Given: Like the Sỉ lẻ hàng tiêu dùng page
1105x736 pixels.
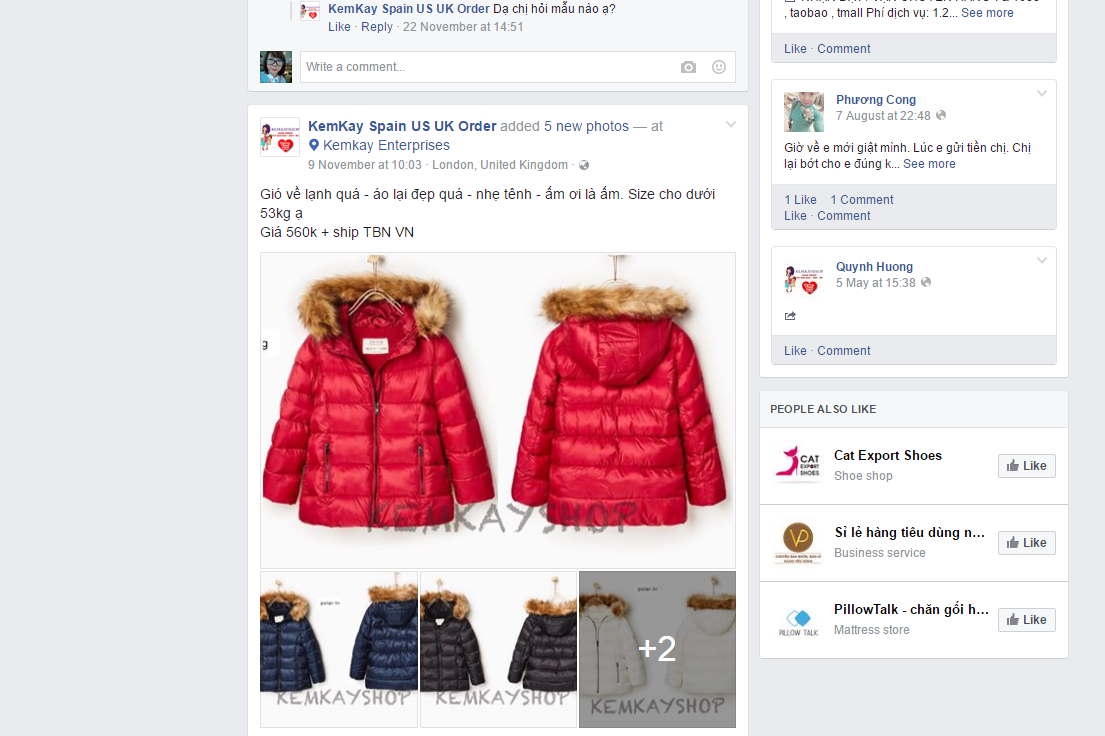Looking at the screenshot, I should pos(1026,542).
